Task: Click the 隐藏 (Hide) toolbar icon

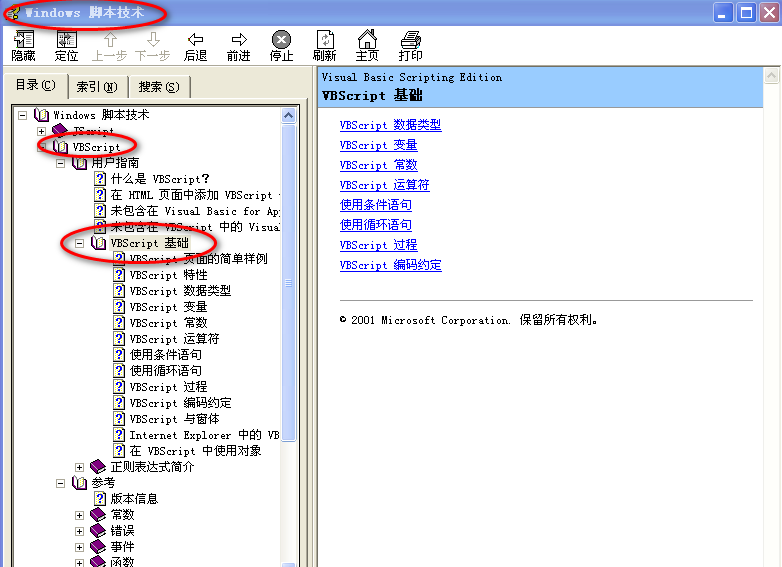Action: click(23, 39)
